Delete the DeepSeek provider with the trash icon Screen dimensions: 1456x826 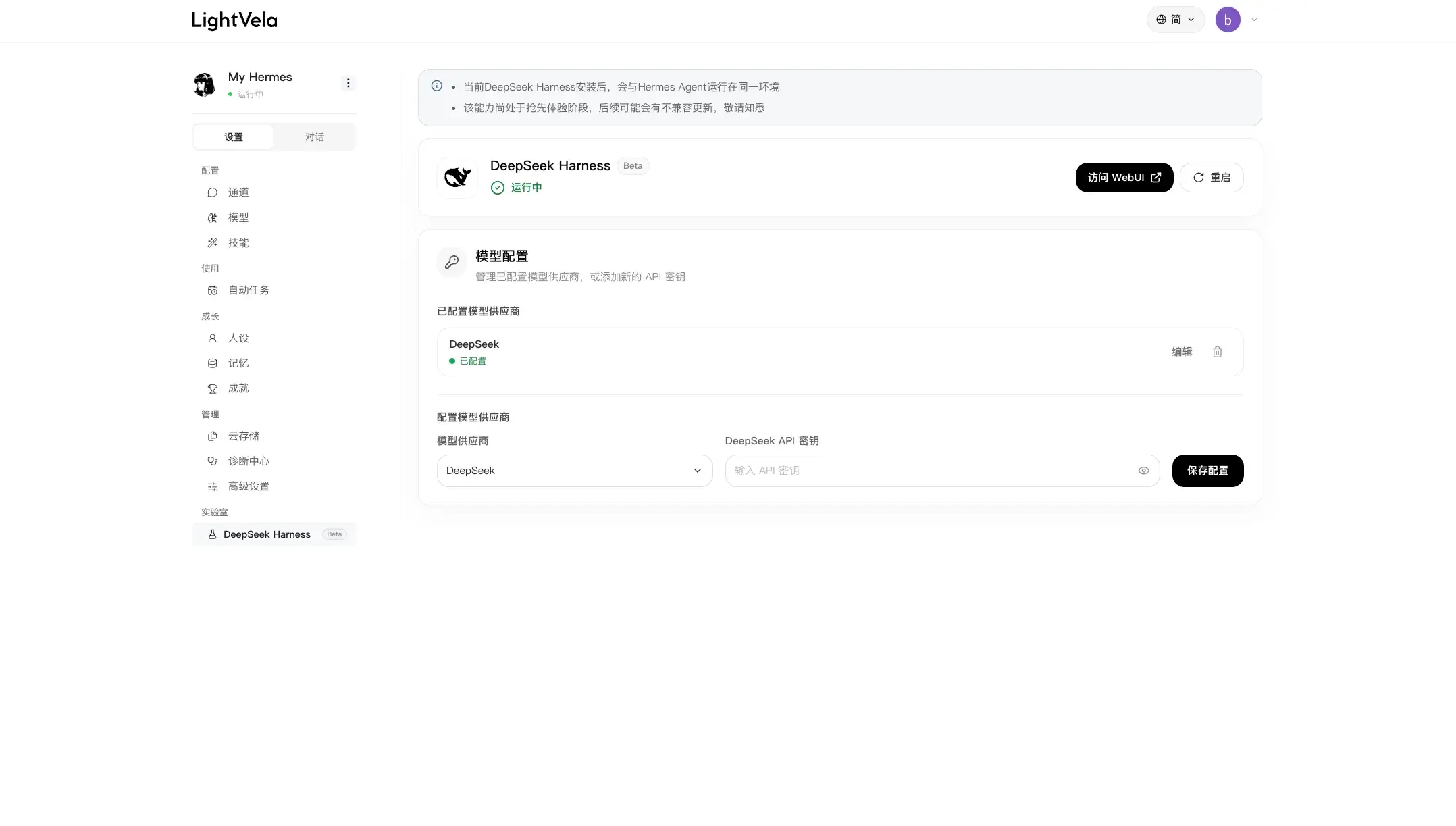1217,352
